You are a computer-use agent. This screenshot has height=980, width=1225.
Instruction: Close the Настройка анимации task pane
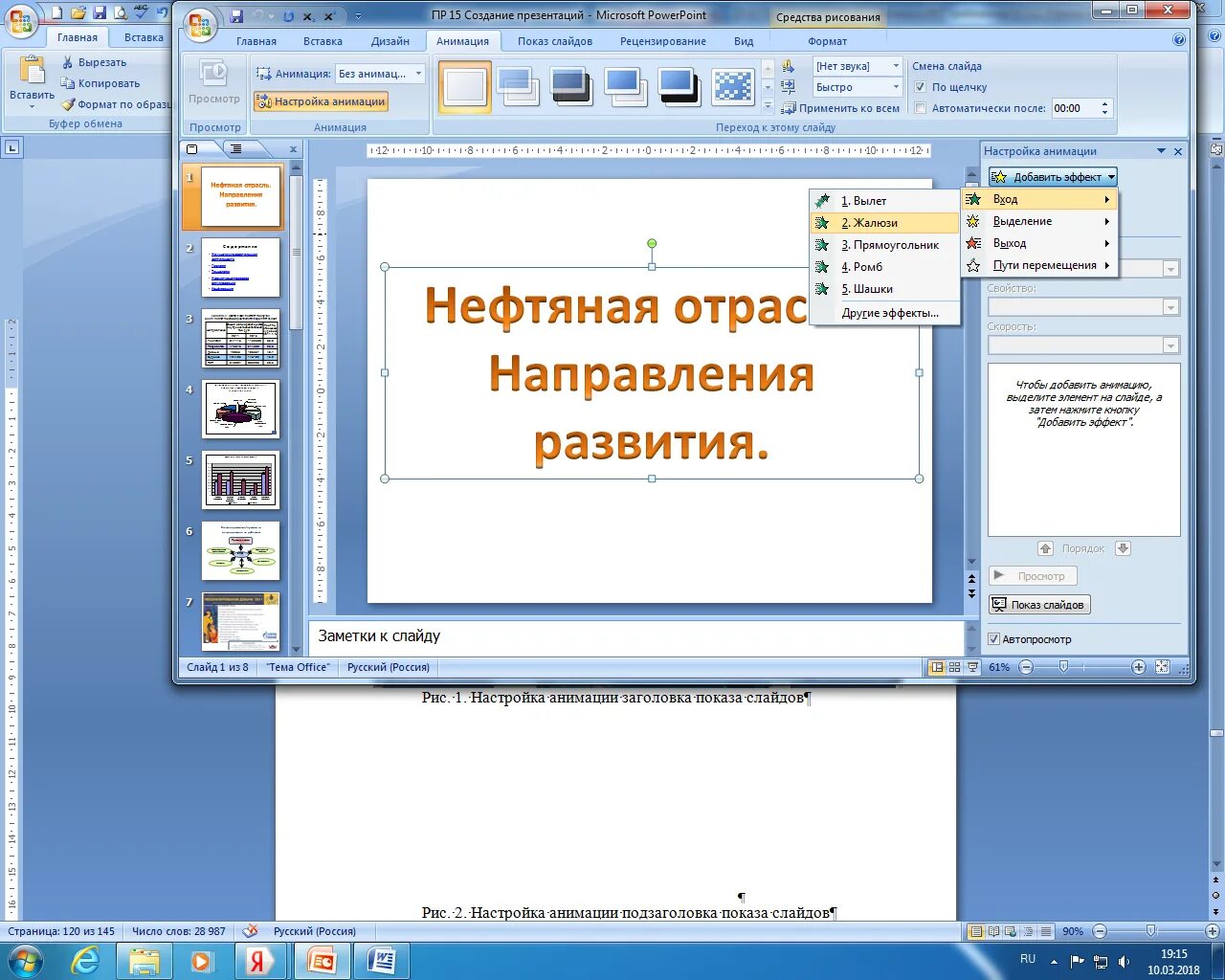1178,151
